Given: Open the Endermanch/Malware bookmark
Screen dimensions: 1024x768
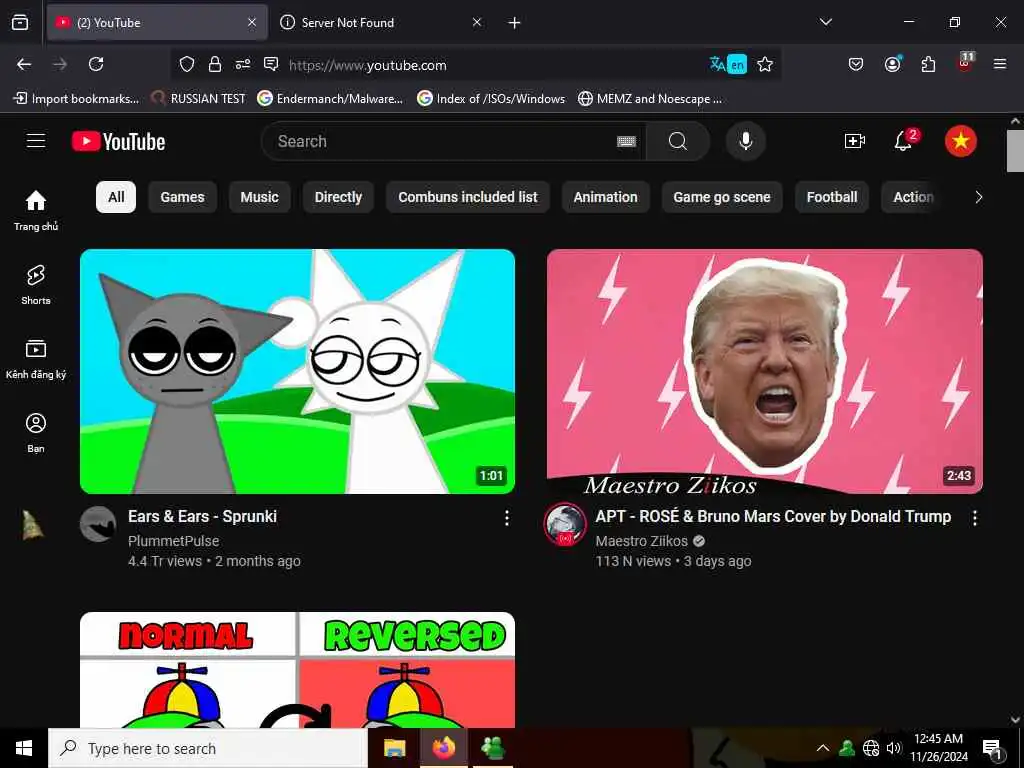Looking at the screenshot, I should coord(330,99).
